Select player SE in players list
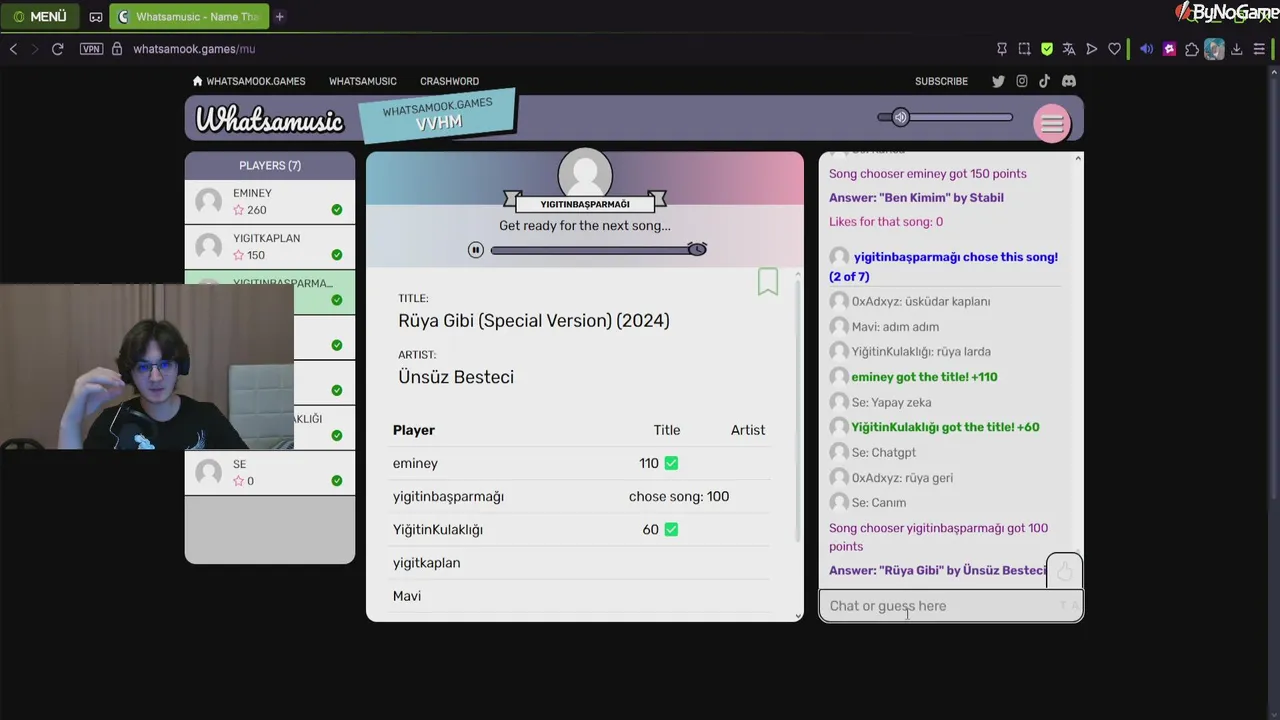The image size is (1280, 720). point(270,473)
